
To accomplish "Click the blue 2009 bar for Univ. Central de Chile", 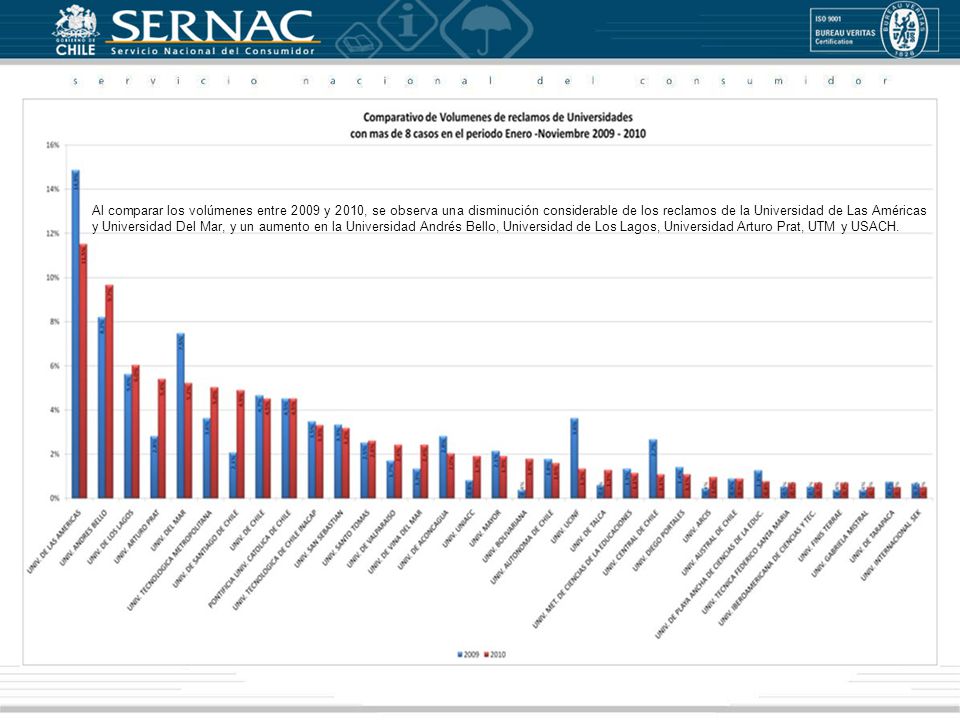I will 653,468.
